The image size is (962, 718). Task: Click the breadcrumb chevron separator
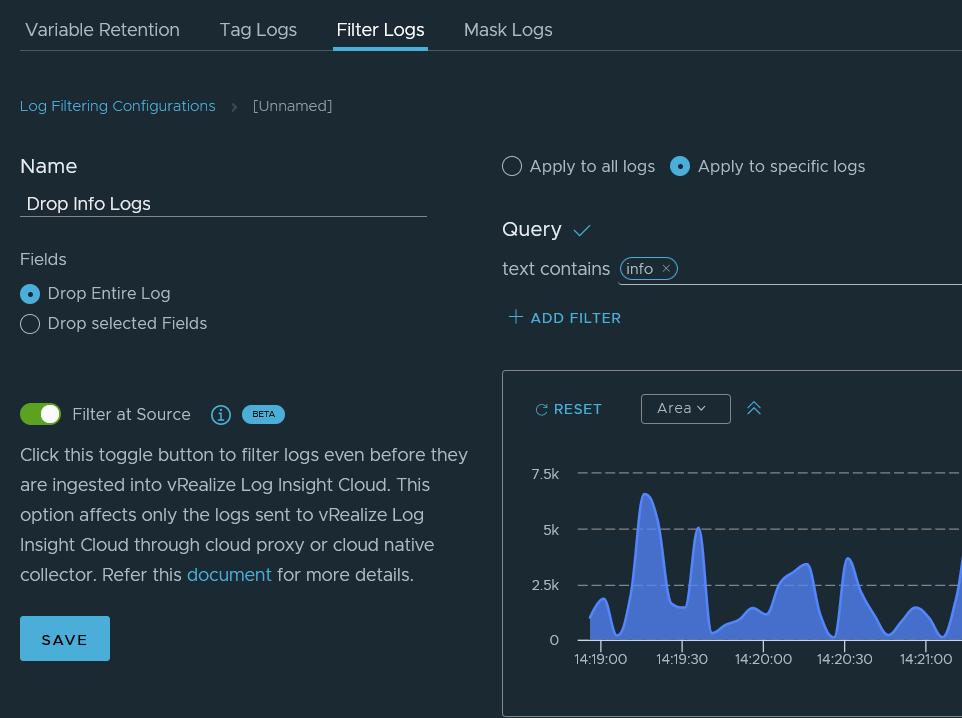(234, 107)
